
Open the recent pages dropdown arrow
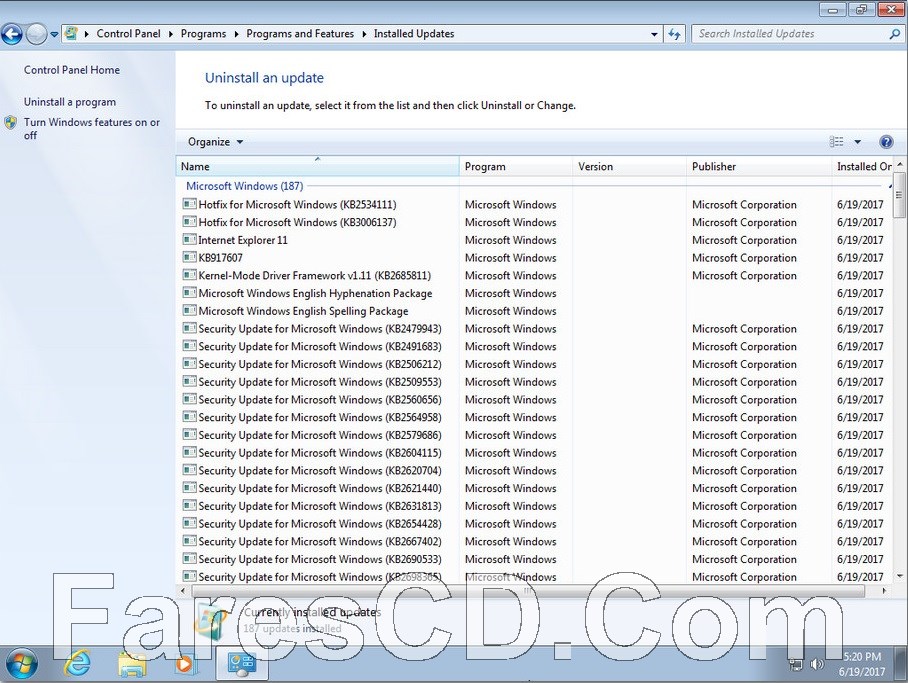click(x=54, y=34)
